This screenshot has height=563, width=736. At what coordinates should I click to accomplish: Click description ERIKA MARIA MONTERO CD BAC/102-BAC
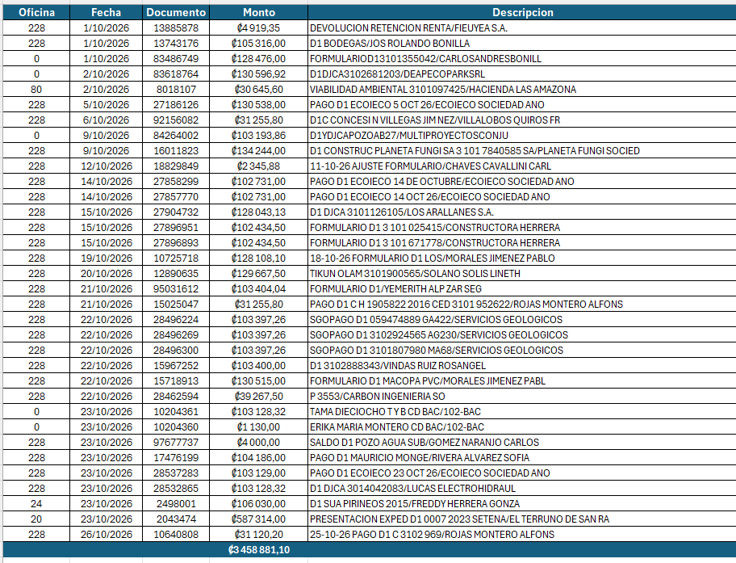coord(397,427)
